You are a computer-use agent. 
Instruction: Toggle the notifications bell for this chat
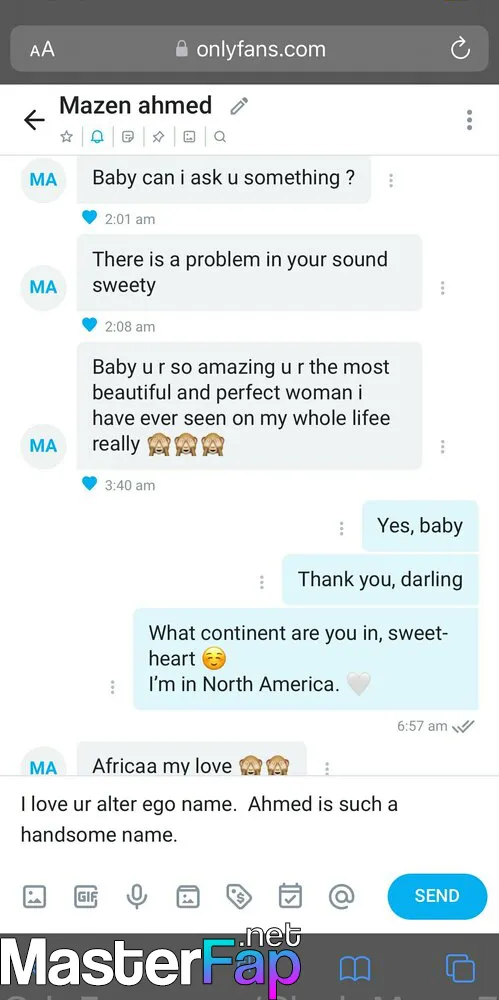[x=97, y=136]
